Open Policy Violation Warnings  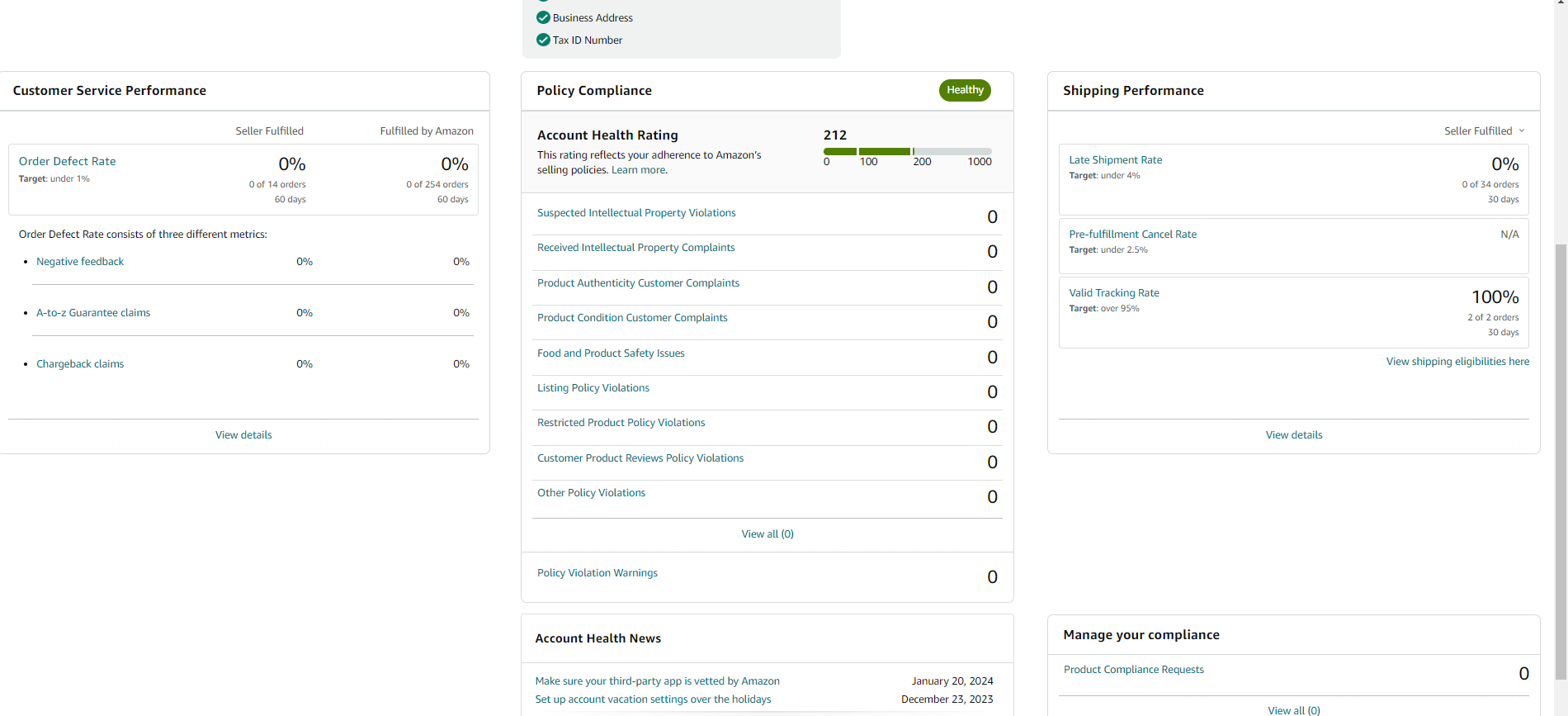597,573
